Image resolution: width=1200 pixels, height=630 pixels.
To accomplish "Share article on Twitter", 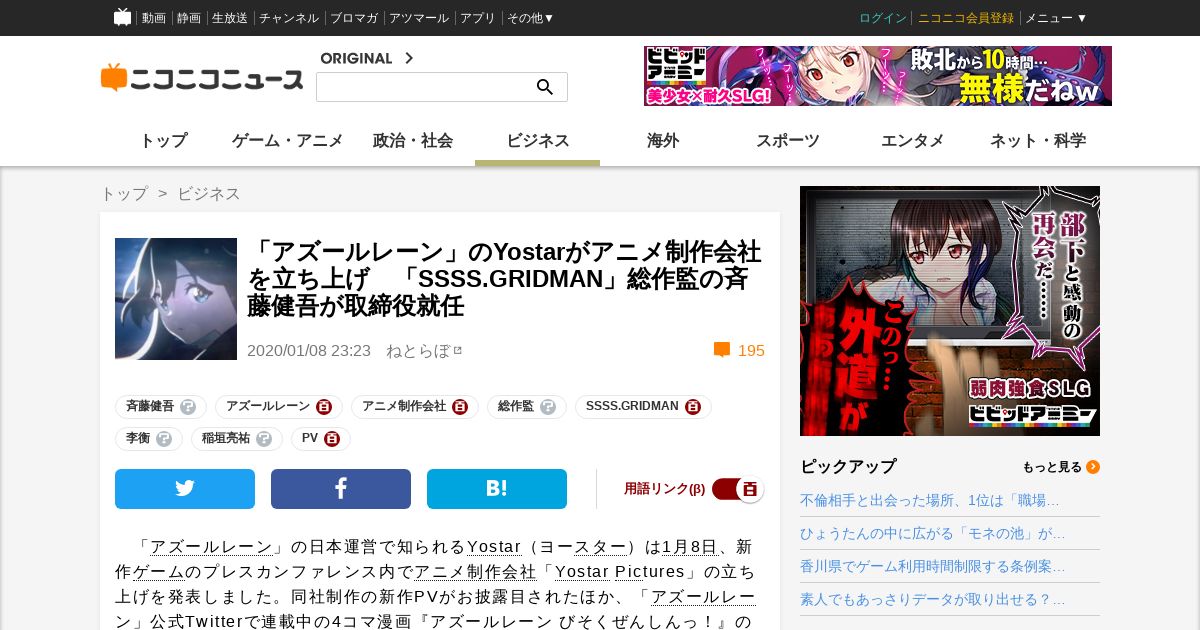I will (185, 489).
